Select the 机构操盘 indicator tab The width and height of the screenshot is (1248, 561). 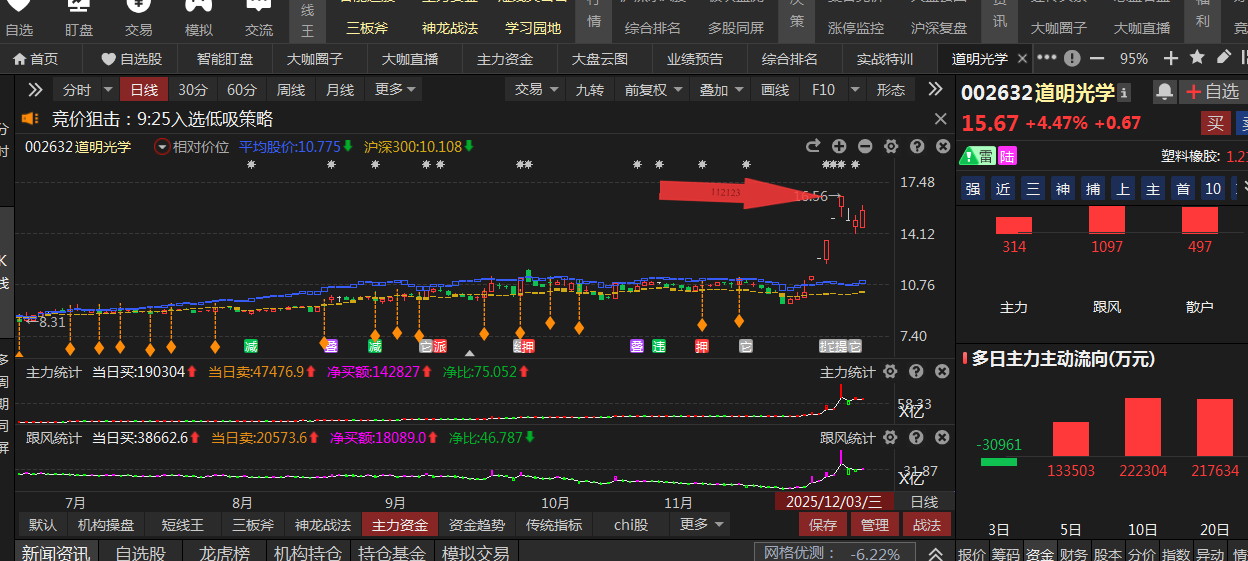(x=106, y=524)
